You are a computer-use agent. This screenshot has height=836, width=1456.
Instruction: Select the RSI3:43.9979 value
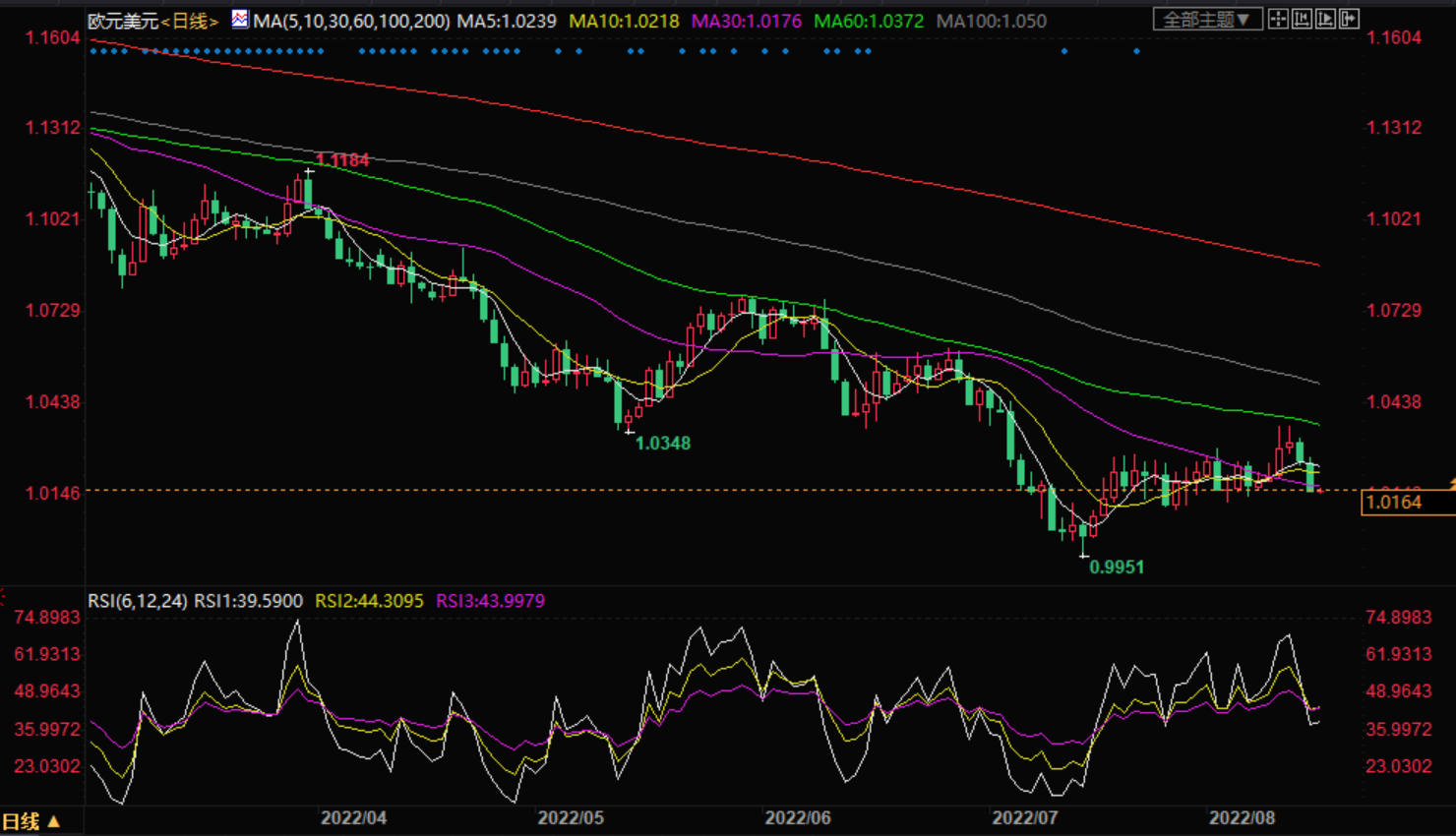click(x=490, y=600)
